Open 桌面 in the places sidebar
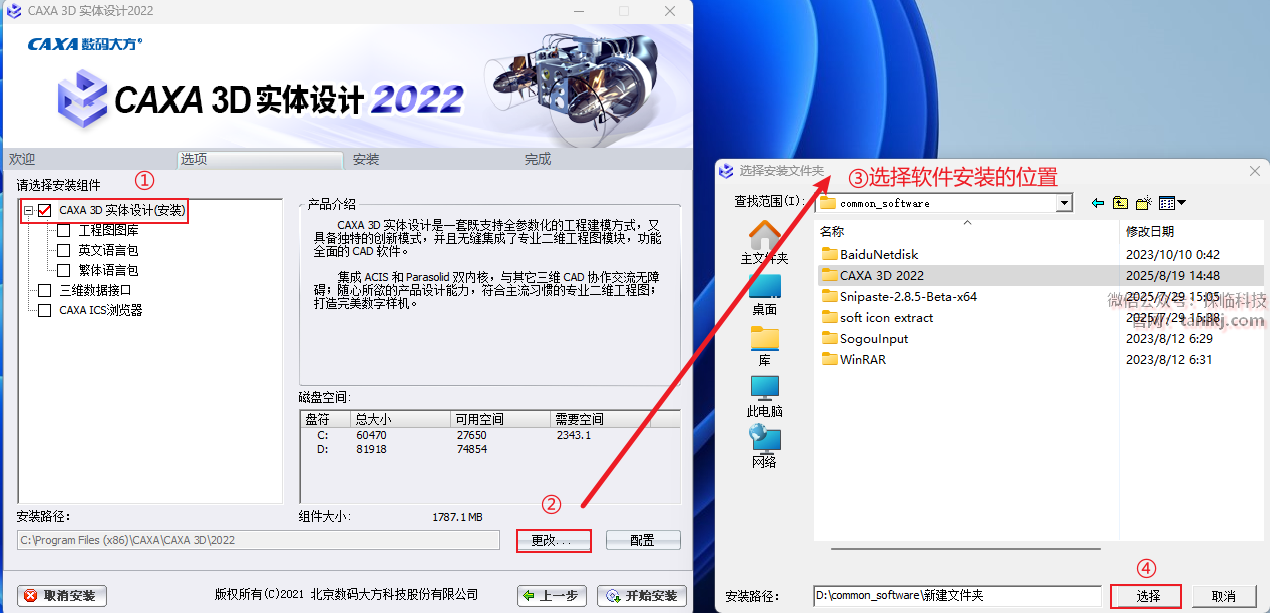The width and height of the screenshot is (1270, 613). tap(765, 295)
